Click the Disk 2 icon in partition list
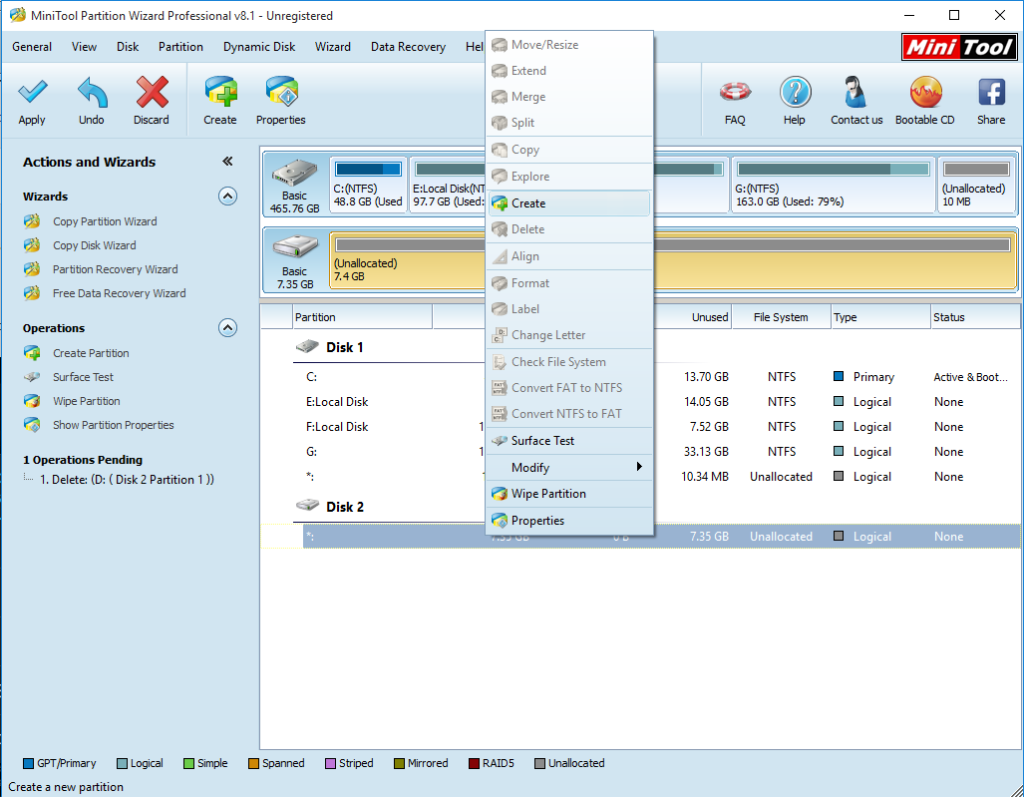Image resolution: width=1024 pixels, height=797 pixels. tap(307, 506)
